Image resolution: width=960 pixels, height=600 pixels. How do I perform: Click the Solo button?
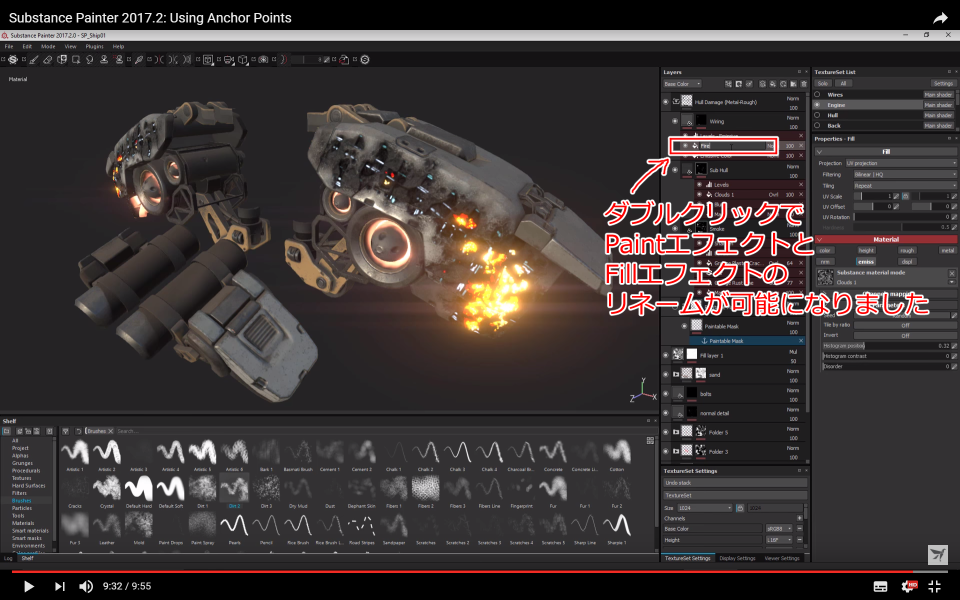(x=822, y=83)
